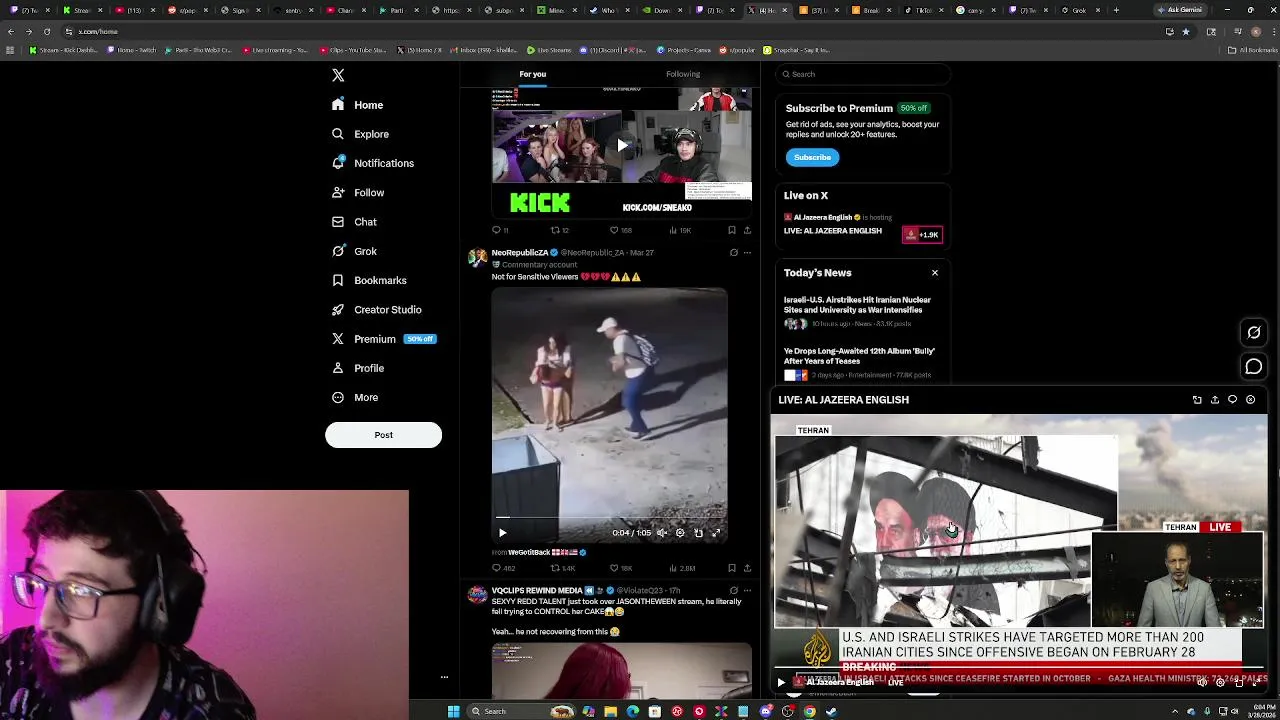Screen dimensions: 1280x720
Task: Open the side Grok floating button
Action: [1254, 333]
